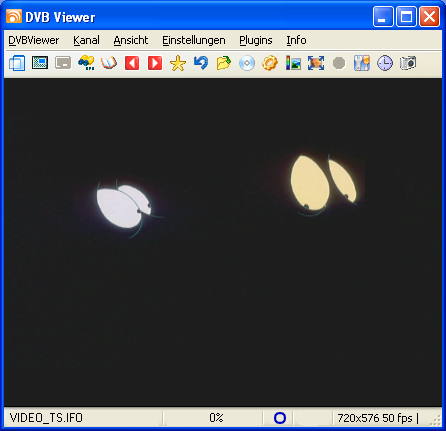
Task: Open the EPG book icon
Action: (109, 63)
